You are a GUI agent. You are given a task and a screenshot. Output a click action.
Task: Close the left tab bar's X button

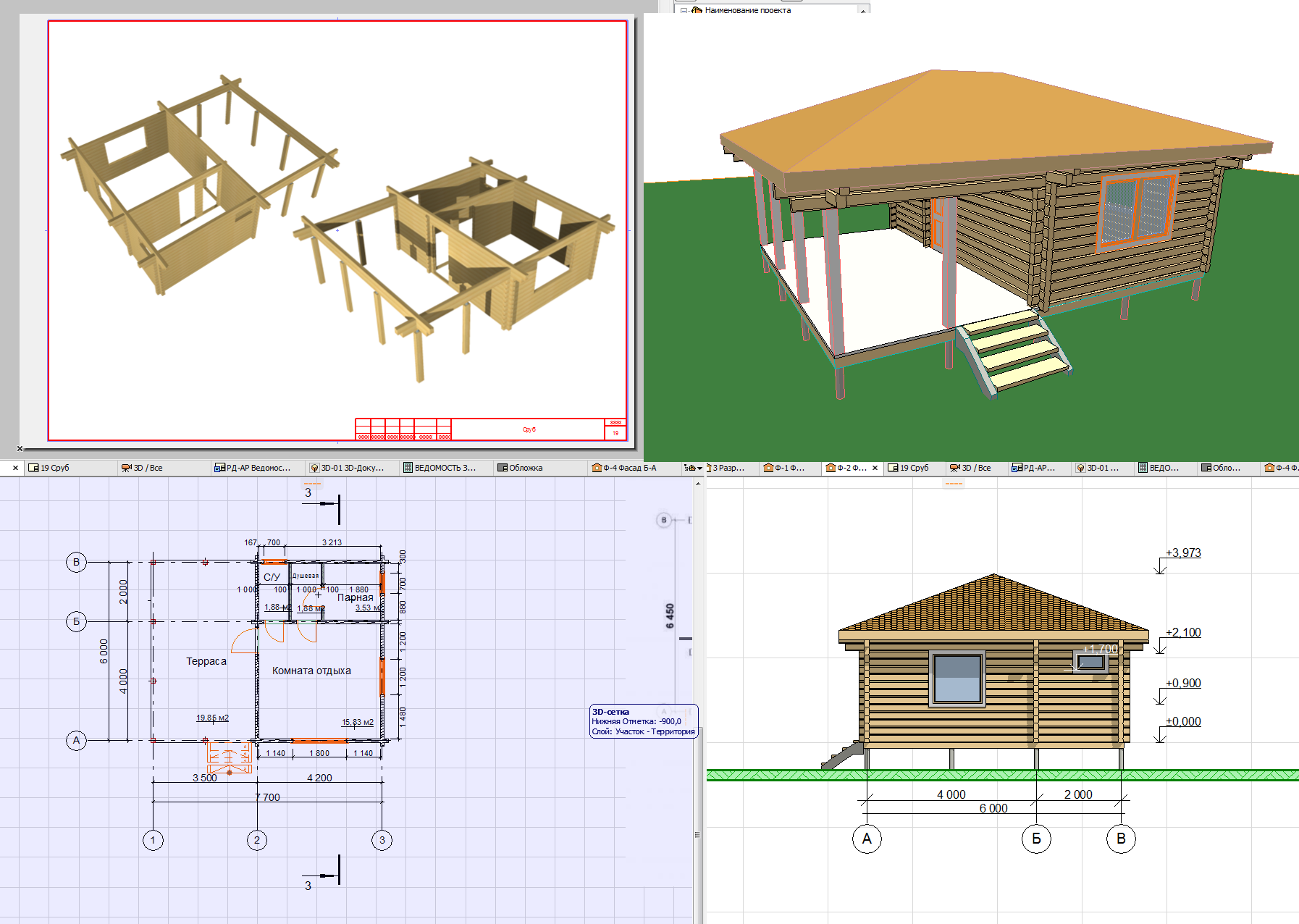[15, 469]
